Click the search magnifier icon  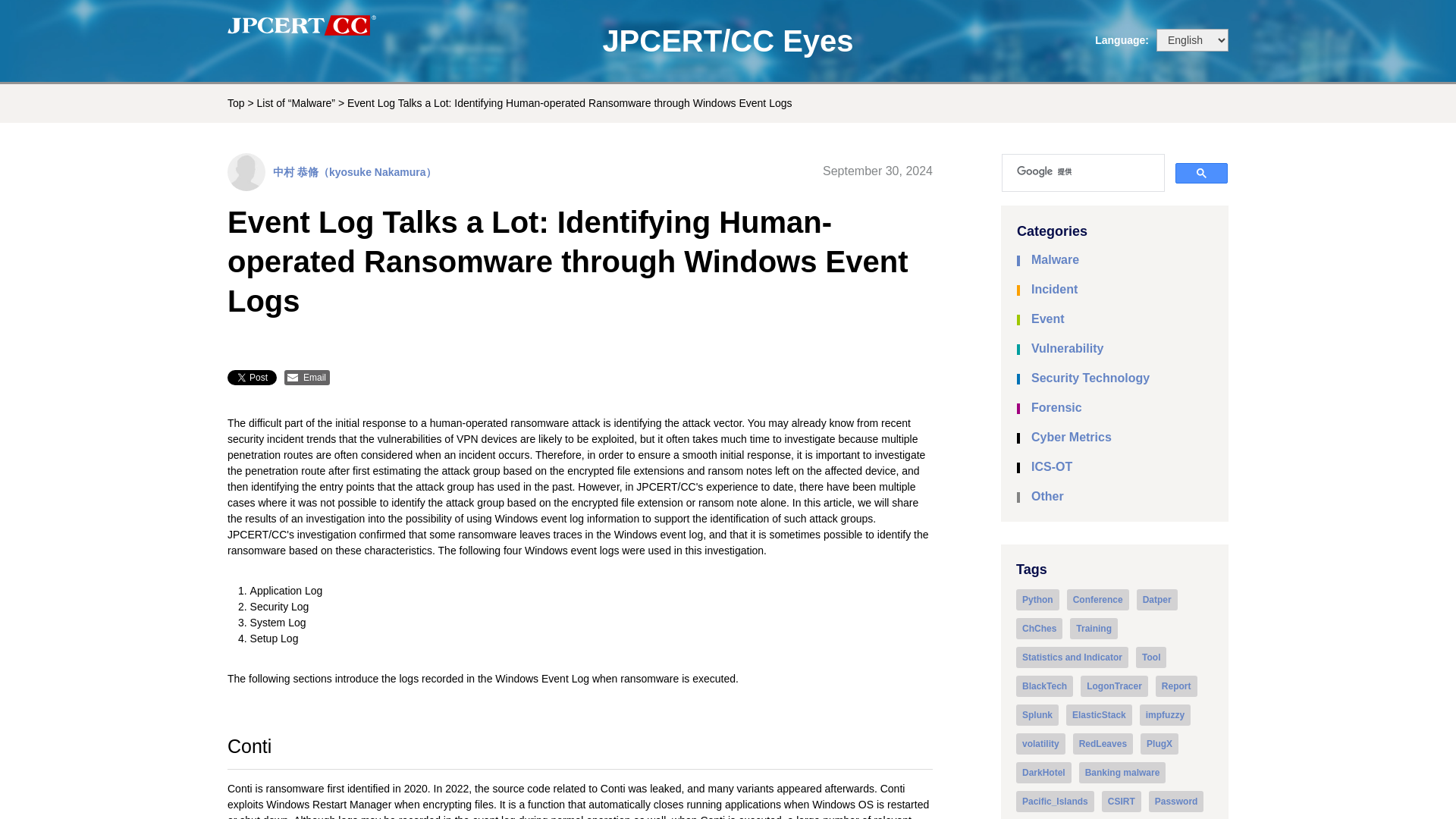tap(1201, 173)
